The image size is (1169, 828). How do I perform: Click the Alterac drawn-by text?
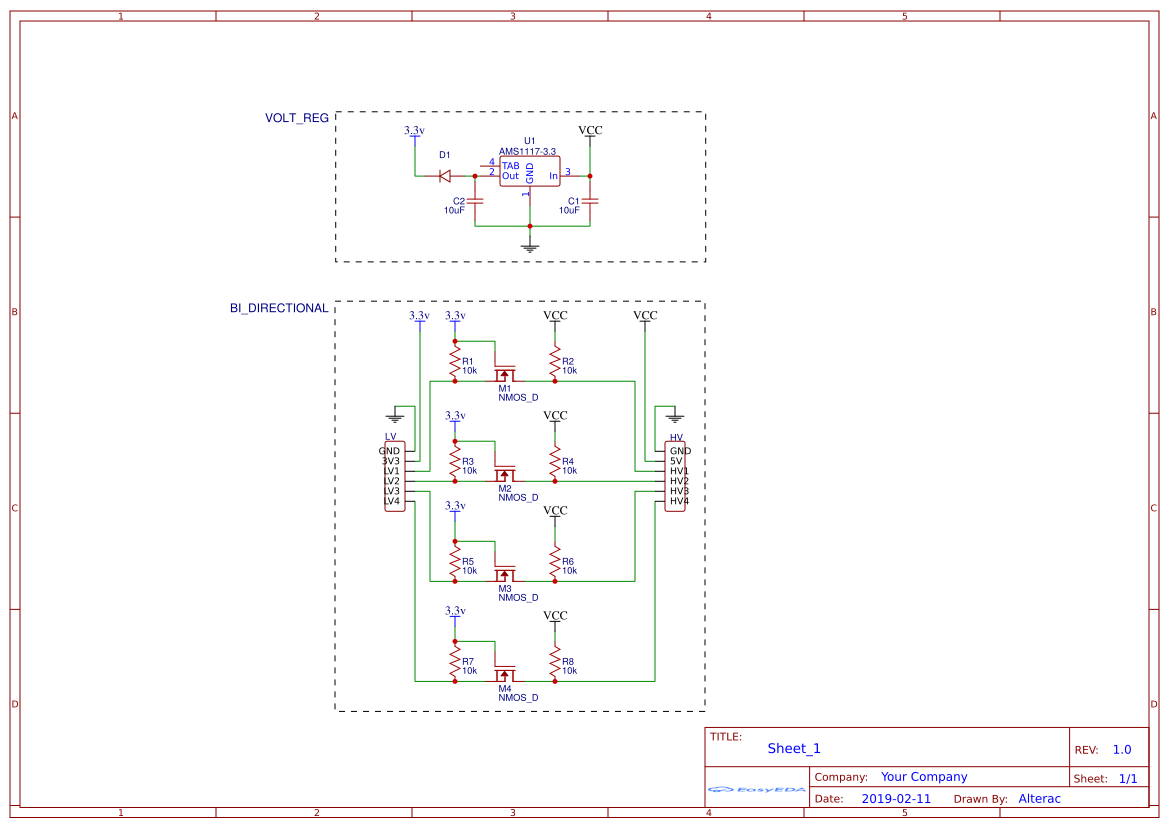(x=1040, y=798)
